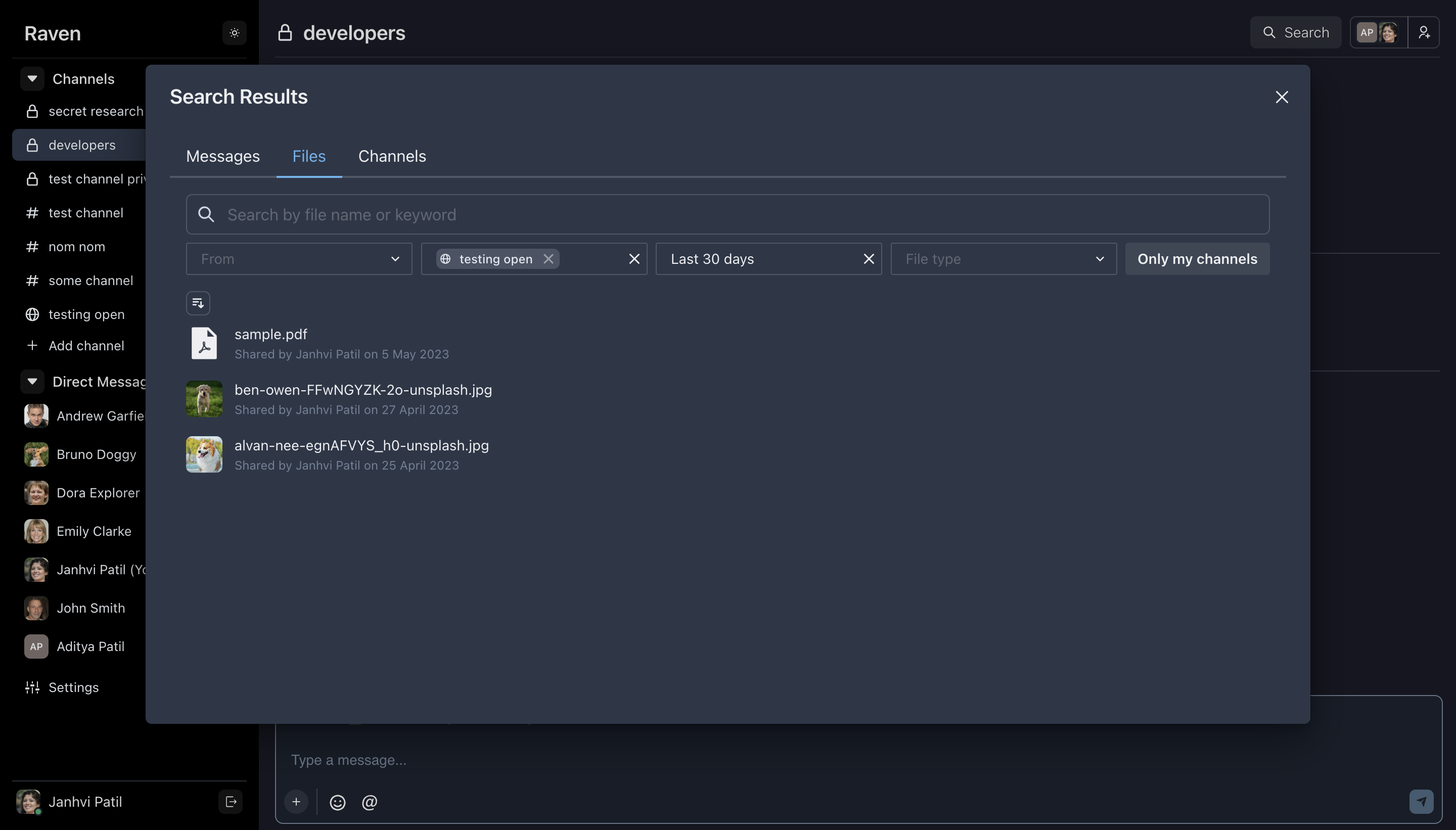Click the send message arrow icon

point(1421,802)
